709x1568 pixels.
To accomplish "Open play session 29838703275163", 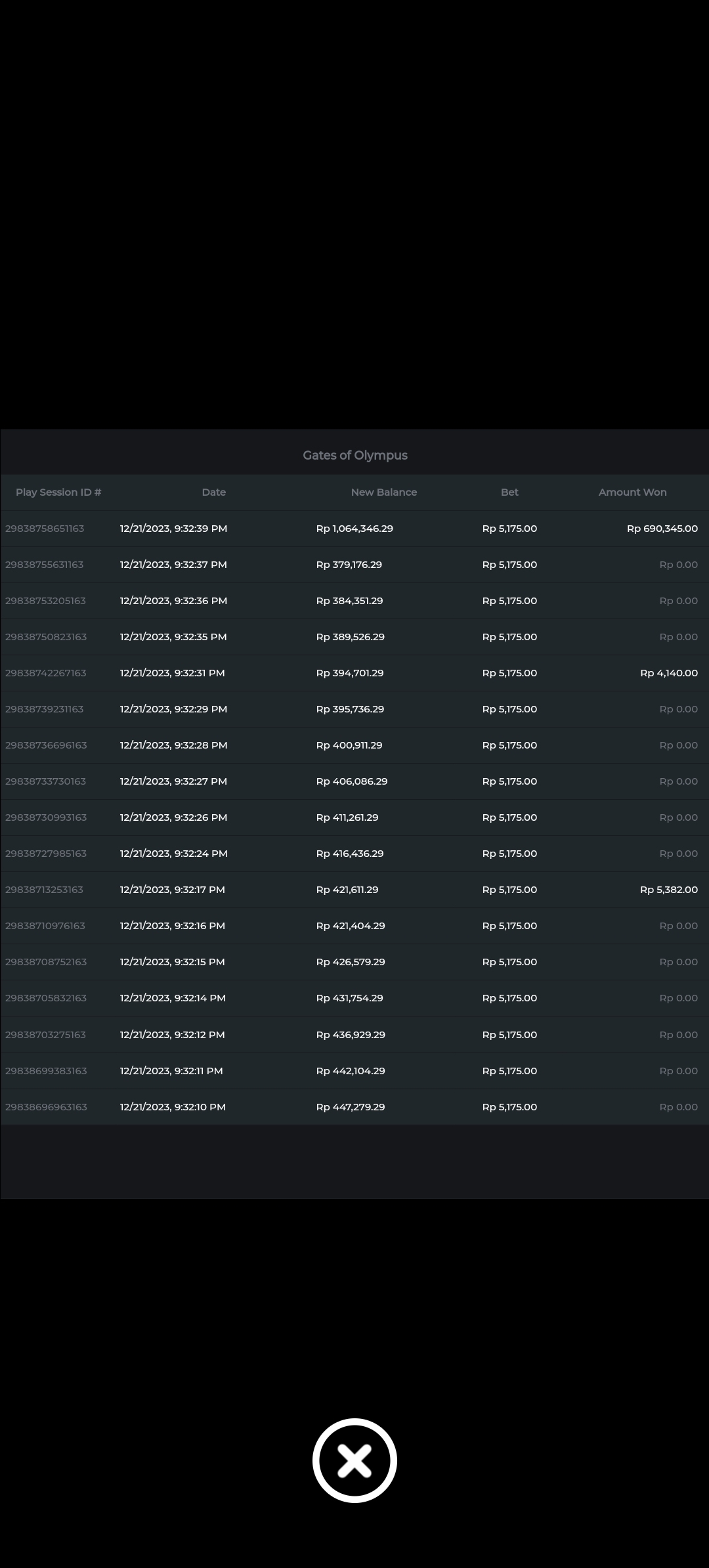I will tap(45, 1035).
